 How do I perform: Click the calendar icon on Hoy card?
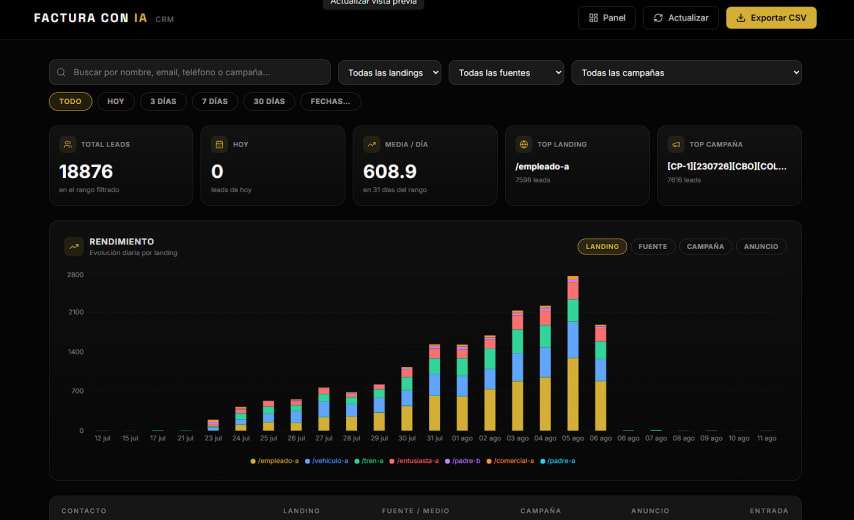(x=219, y=144)
